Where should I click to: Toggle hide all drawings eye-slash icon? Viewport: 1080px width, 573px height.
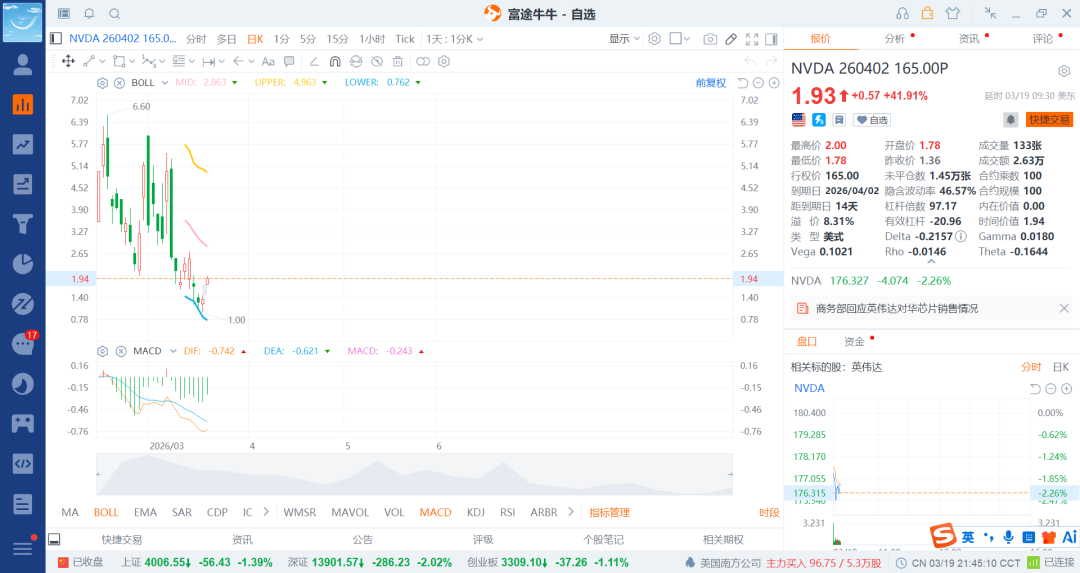pyautogui.click(x=377, y=61)
